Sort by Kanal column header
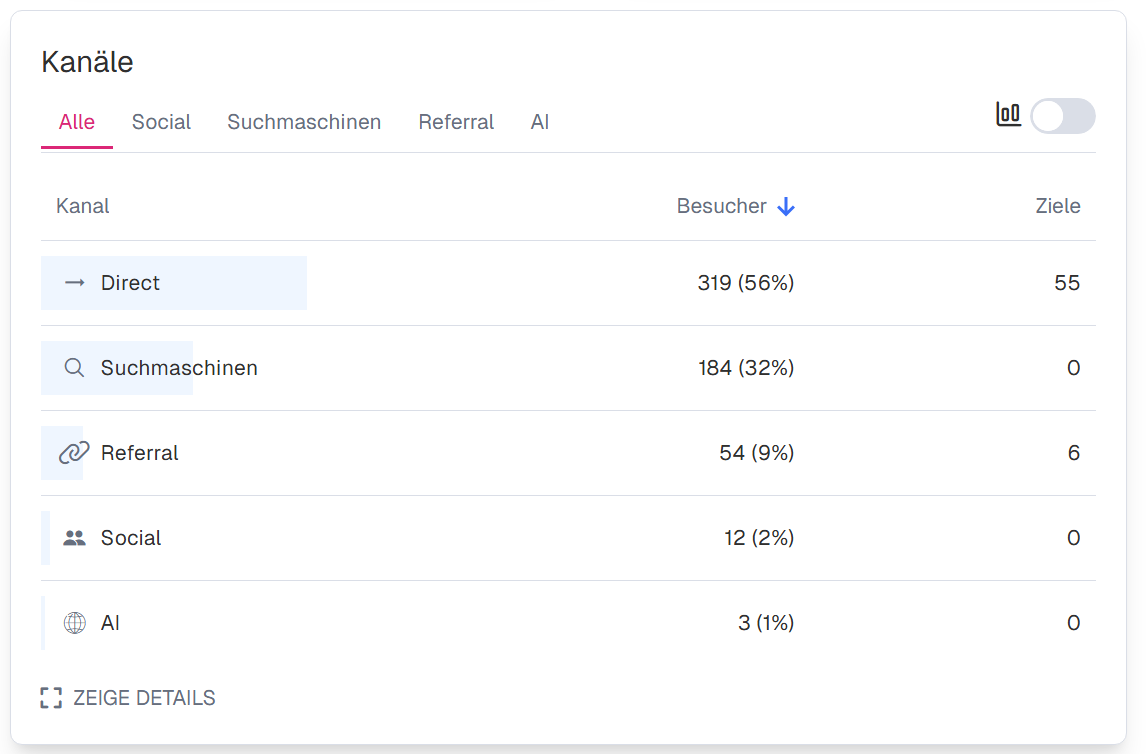Screen dimensions: 1146x754 83,206
